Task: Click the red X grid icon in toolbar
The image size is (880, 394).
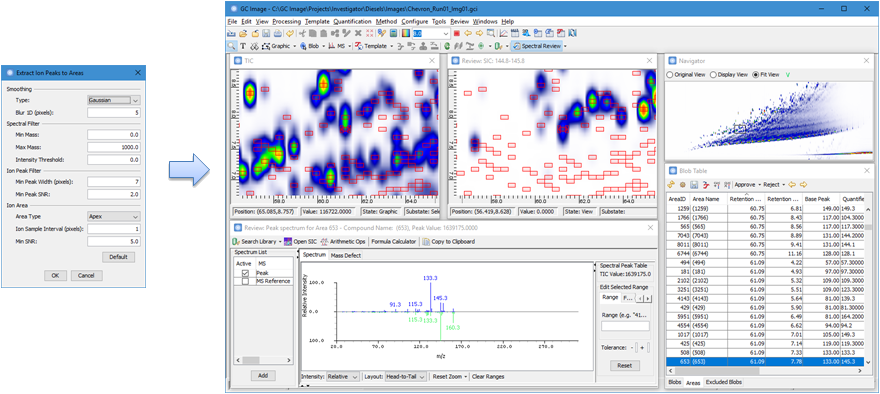Action: [x=369, y=34]
